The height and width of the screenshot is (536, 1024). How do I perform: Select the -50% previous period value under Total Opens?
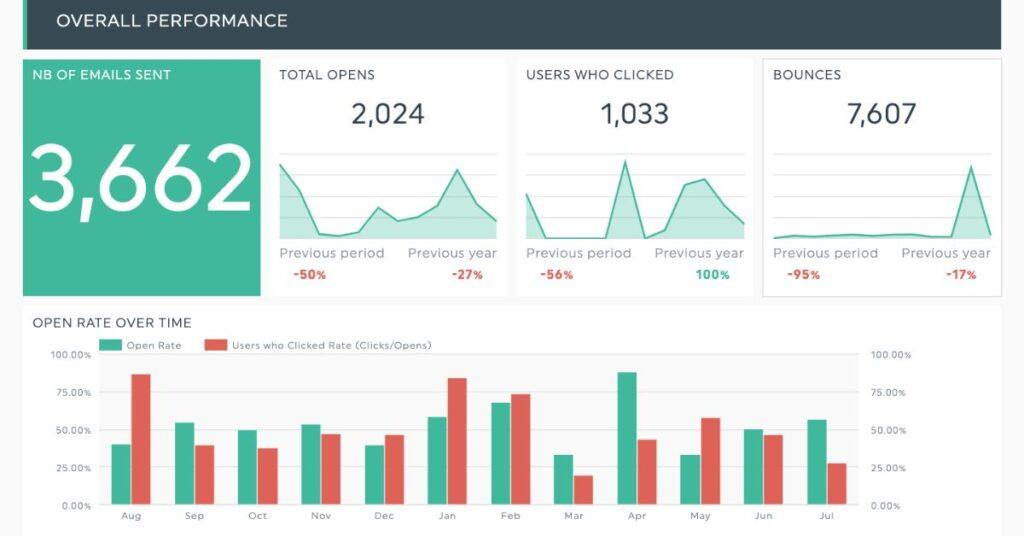tap(309, 275)
